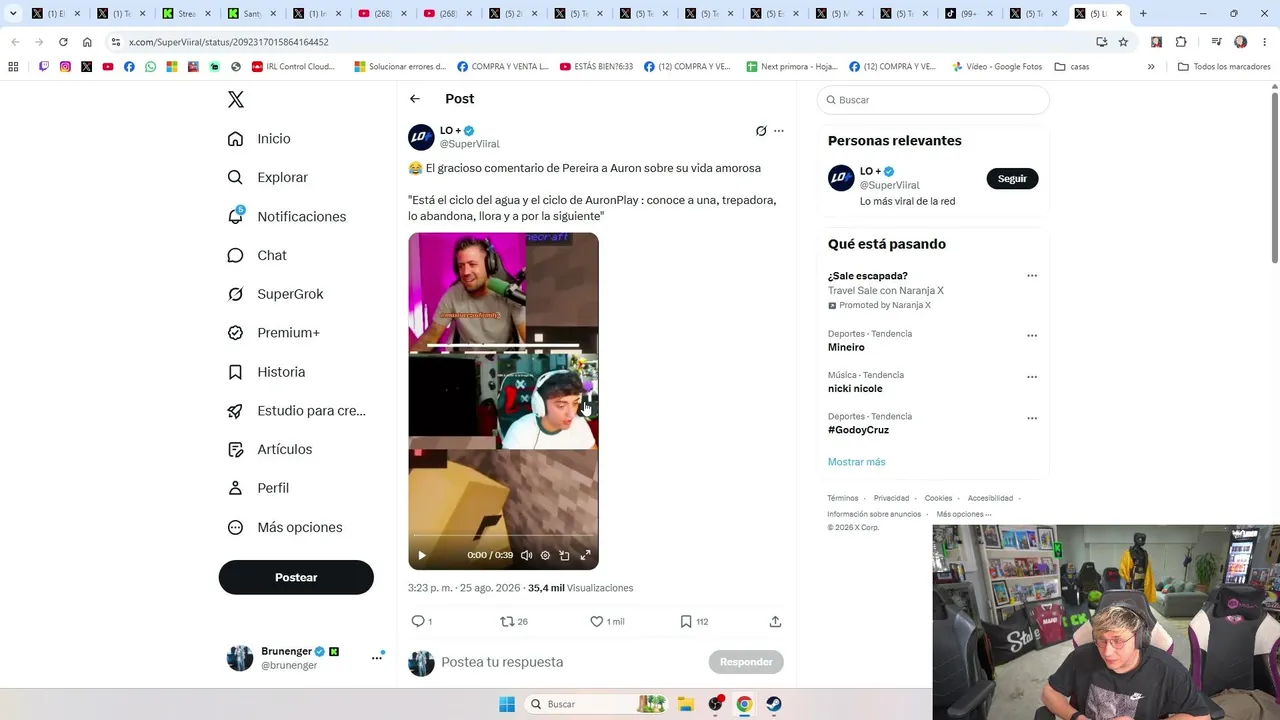This screenshot has height=720, width=1280.
Task: Open Steam from the taskbar
Action: pyautogui.click(x=773, y=704)
